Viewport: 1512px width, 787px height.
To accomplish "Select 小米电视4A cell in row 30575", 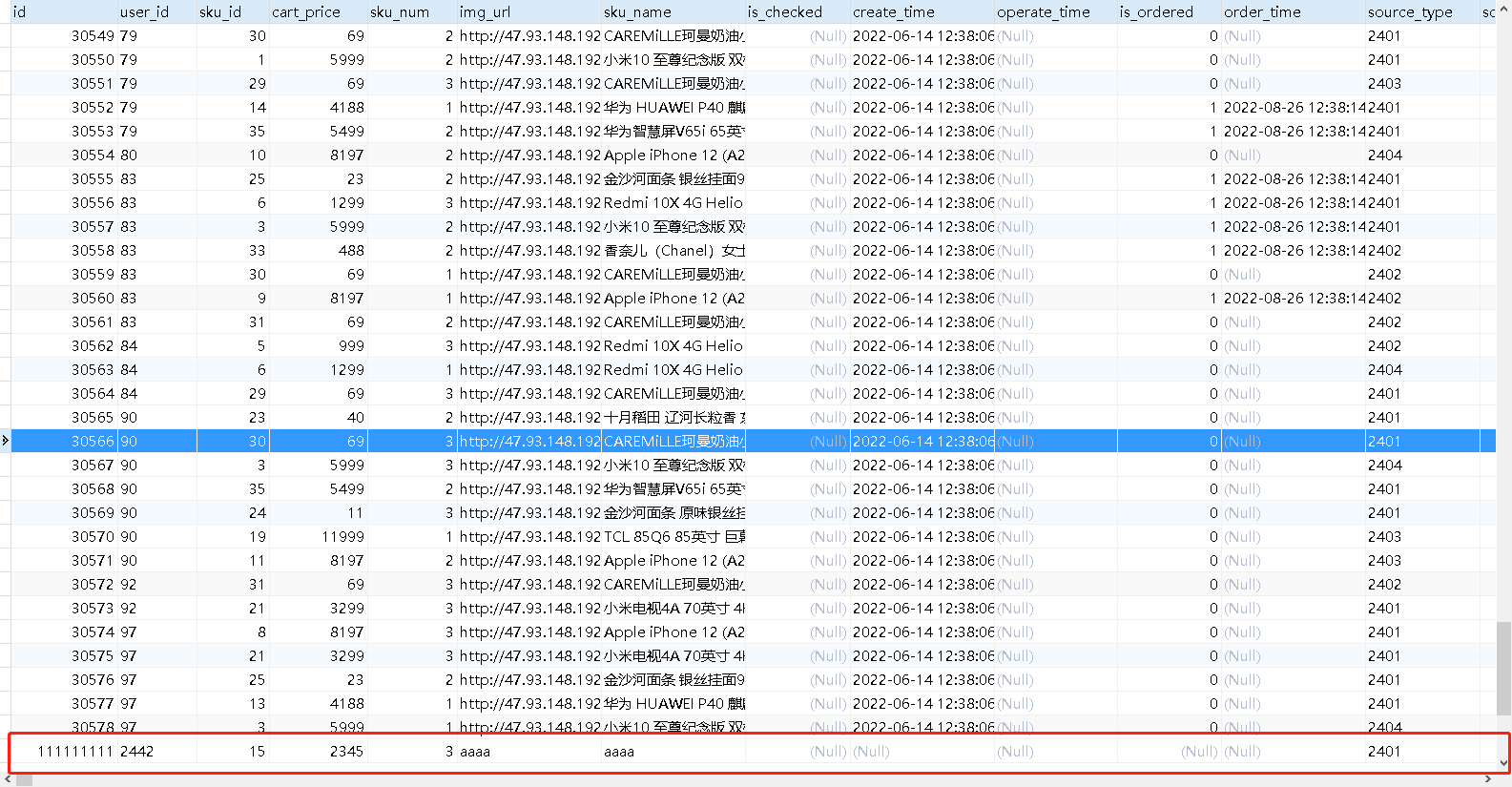I will click(673, 655).
